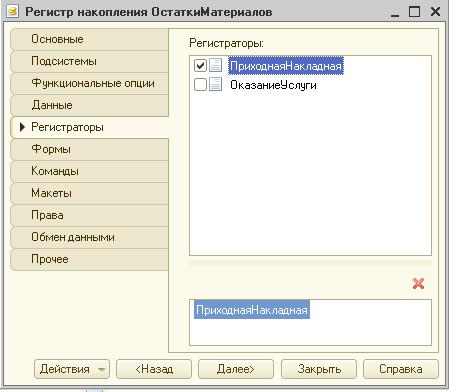
Task: Click the 1C window icon in title bar
Action: click(12, 12)
